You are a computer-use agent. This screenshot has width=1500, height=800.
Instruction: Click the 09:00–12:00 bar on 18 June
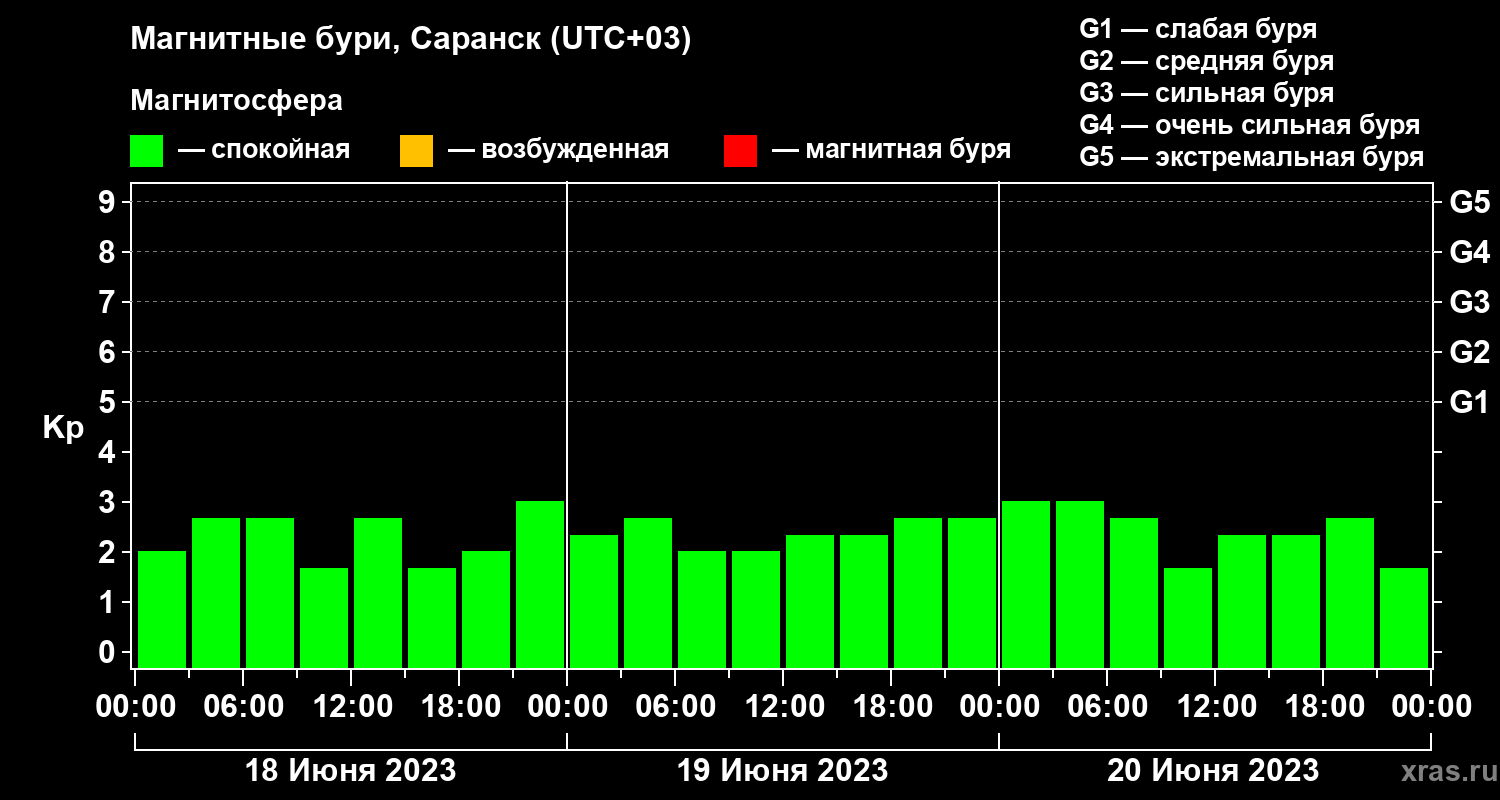324,617
